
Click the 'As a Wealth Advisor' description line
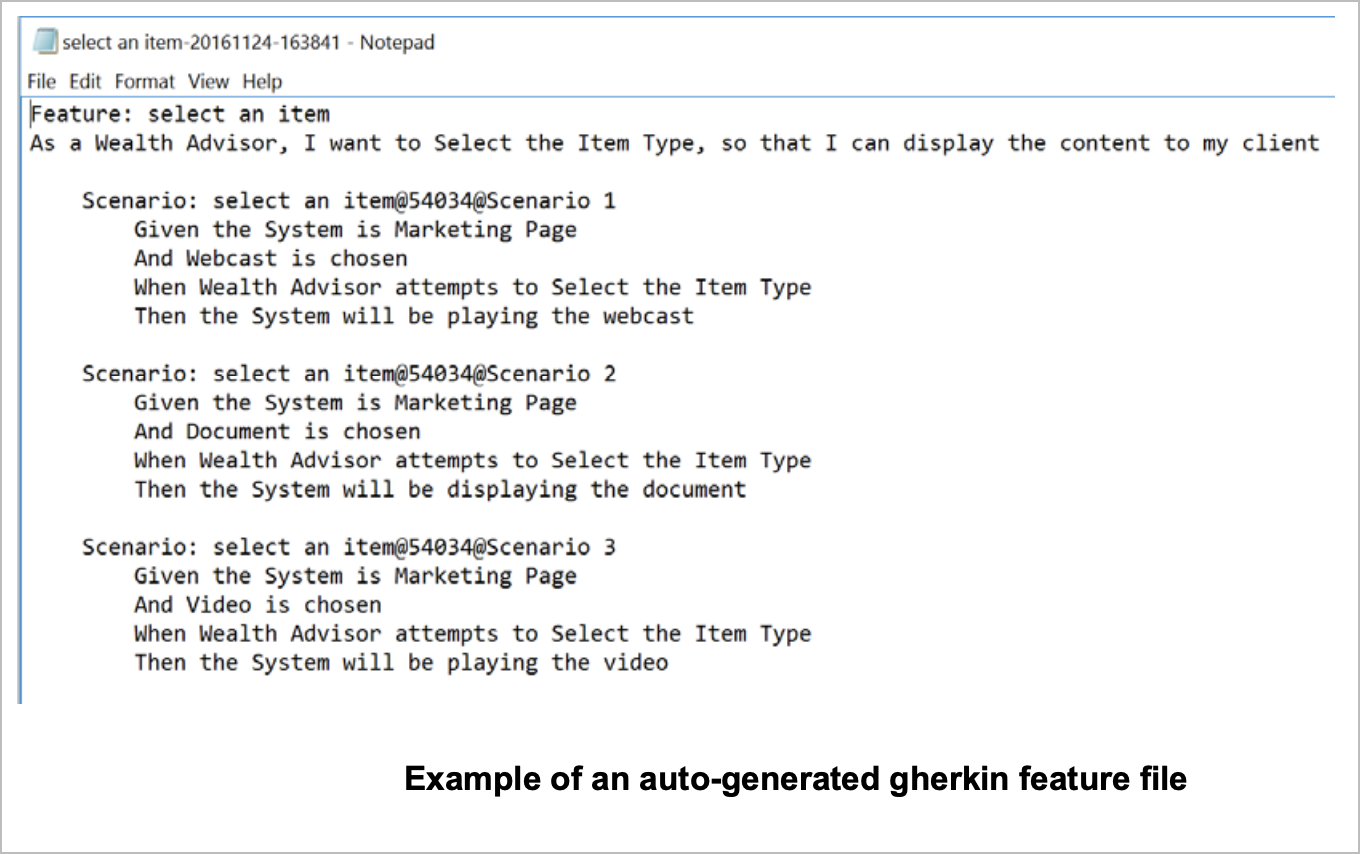click(x=675, y=143)
